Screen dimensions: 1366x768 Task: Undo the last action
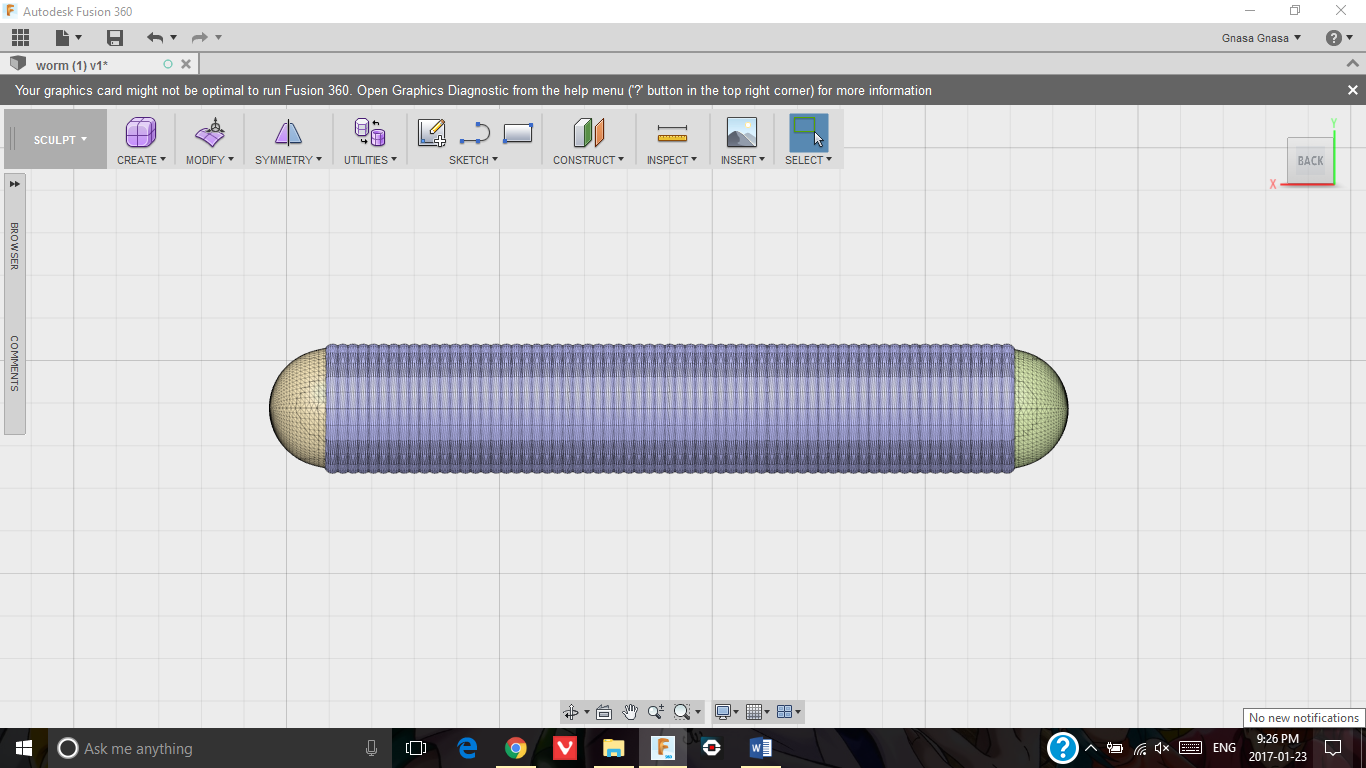tap(155, 38)
